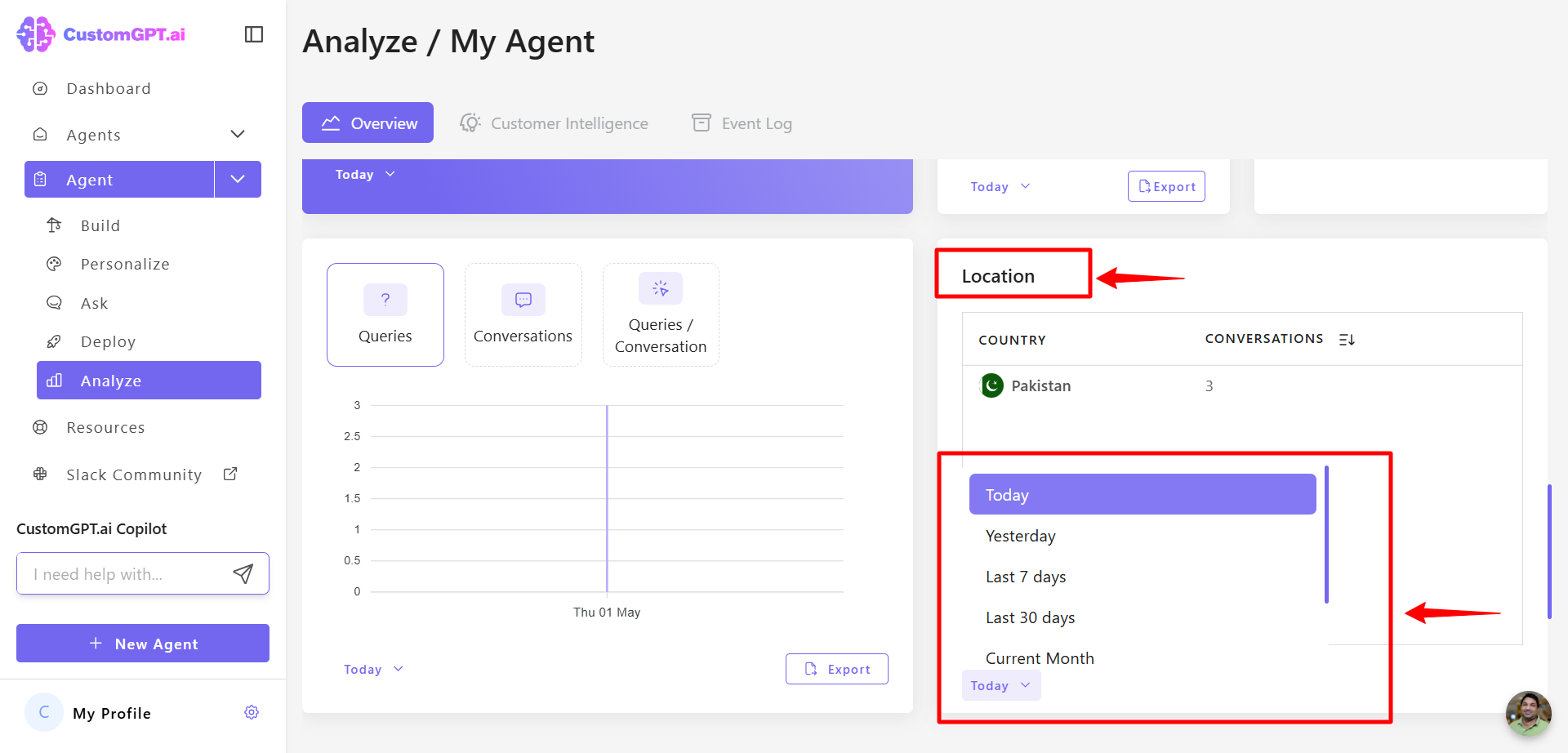Select the Agent sidebar item
The image size is (1568, 753).
pos(119,180)
